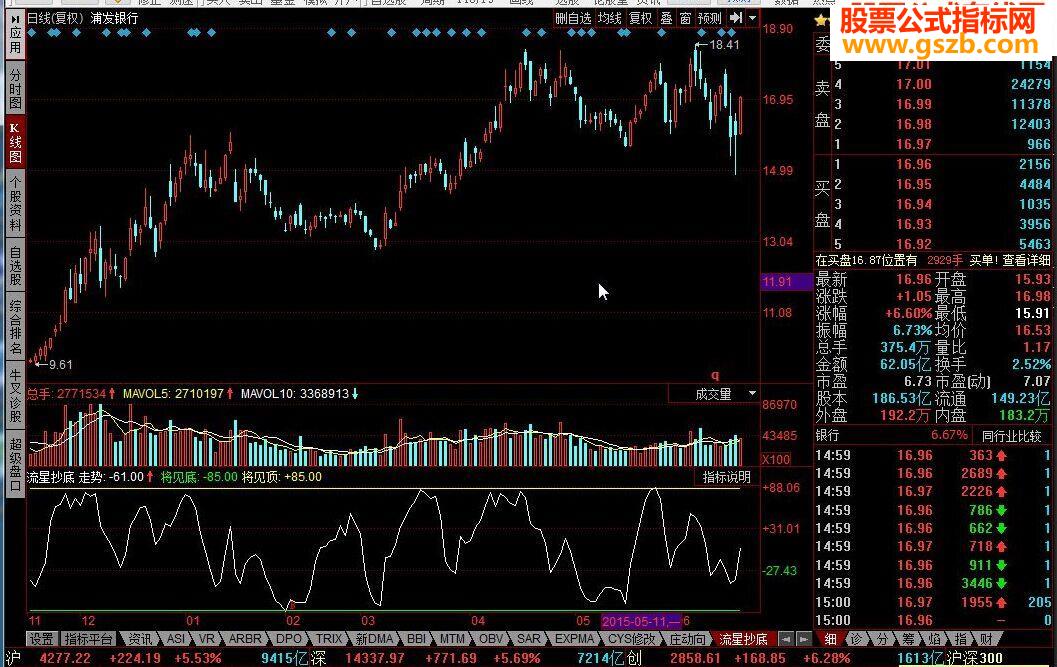The width and height of the screenshot is (1057, 667).
Task: Click sell level 1 price 16.97
Action: (913, 144)
